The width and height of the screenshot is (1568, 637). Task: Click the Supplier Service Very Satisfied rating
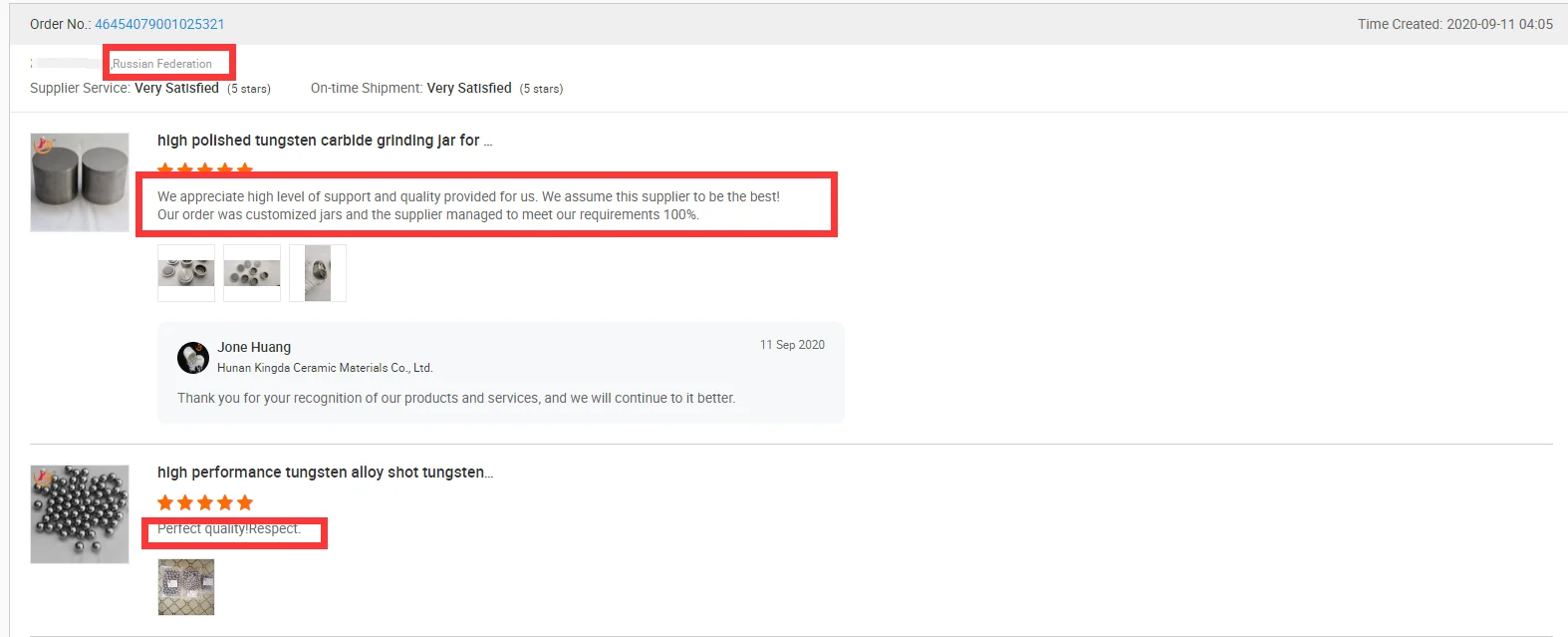point(176,89)
